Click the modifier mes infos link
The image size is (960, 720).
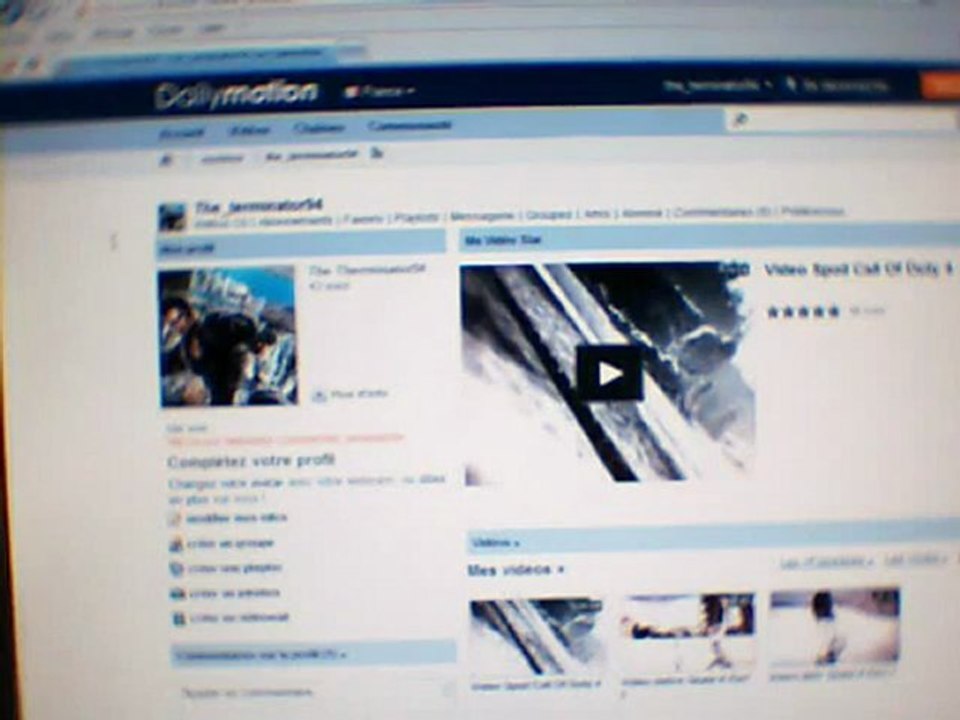point(236,518)
